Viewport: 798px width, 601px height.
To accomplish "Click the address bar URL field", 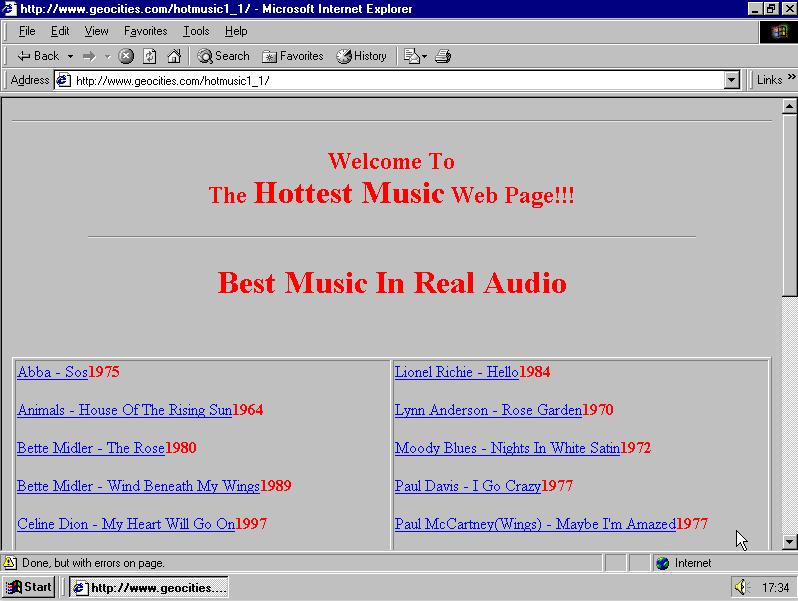I will [x=398, y=80].
